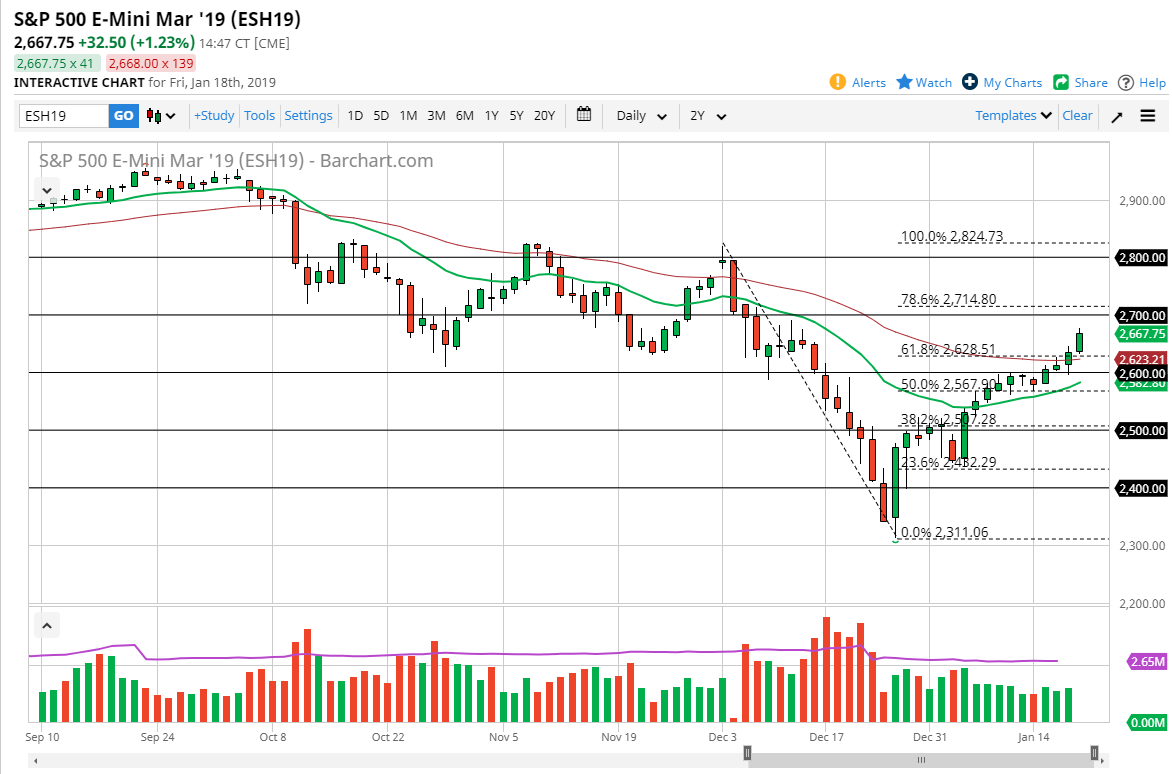1172x774 pixels.
Task: Open the hamburger chart menu icon
Action: tap(1148, 116)
